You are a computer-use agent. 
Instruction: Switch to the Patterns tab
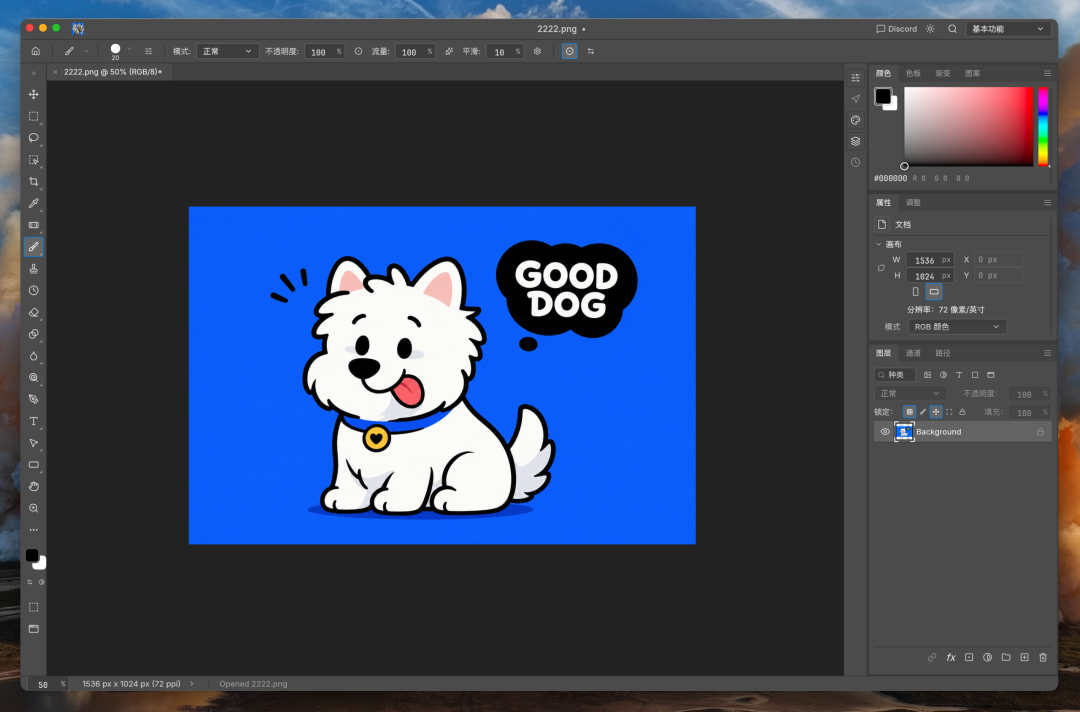tap(972, 73)
